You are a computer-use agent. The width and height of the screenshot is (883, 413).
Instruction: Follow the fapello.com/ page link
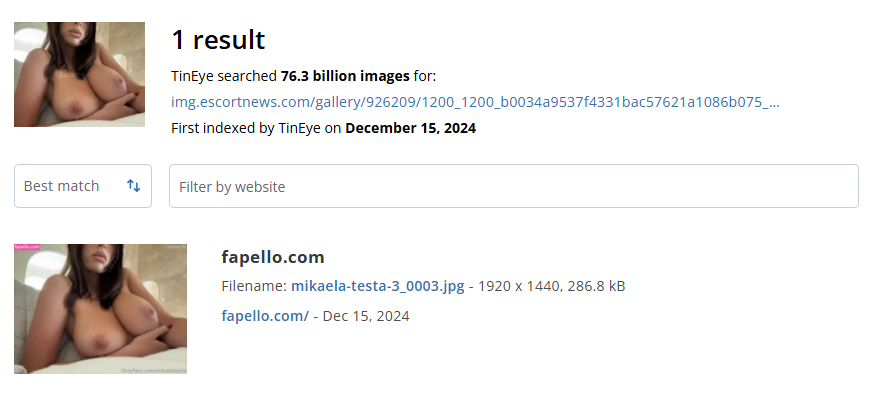coord(265,316)
